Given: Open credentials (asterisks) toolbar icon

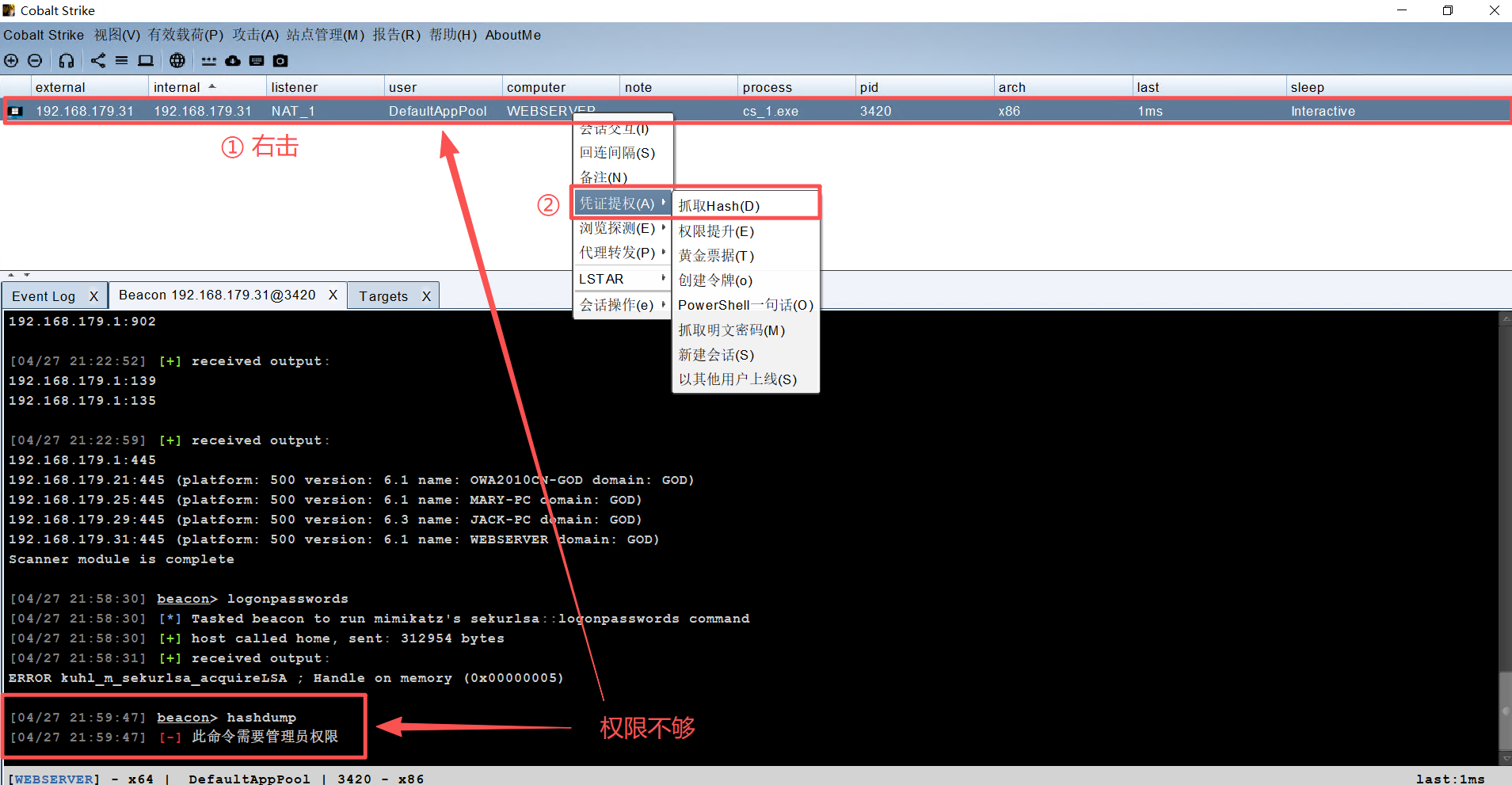Looking at the screenshot, I should coord(209,61).
